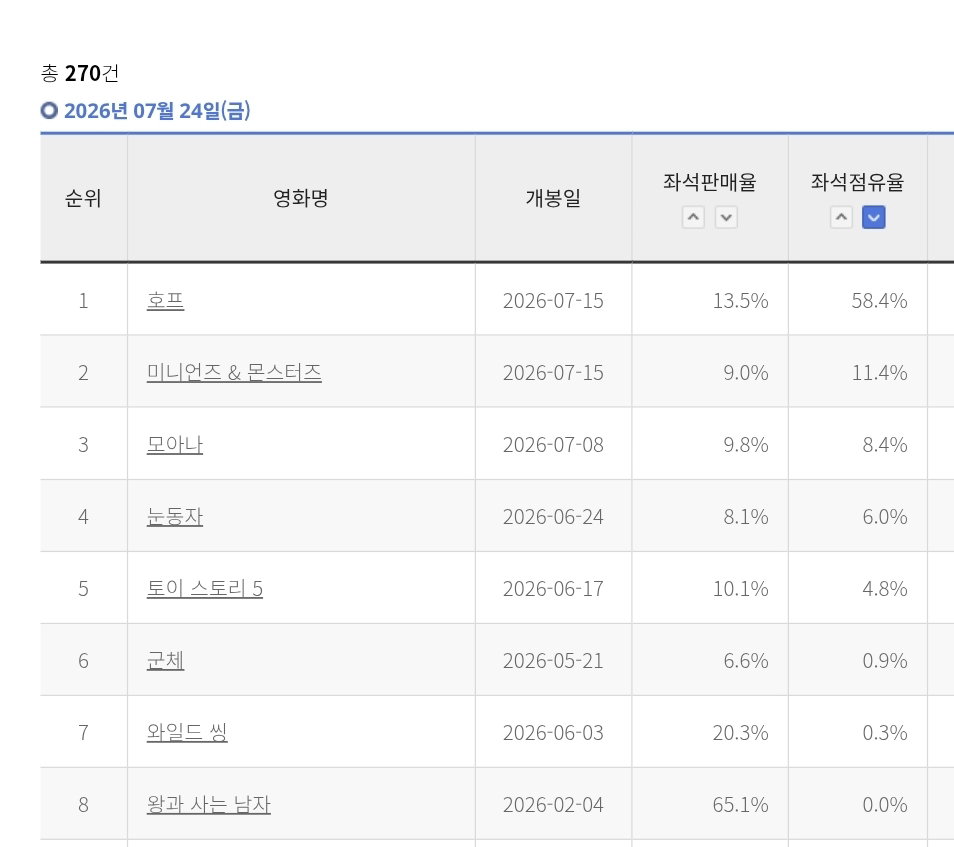Open movie link 미니언즈 & 몬스터즈
This screenshot has height=847, width=954.
coord(234,372)
